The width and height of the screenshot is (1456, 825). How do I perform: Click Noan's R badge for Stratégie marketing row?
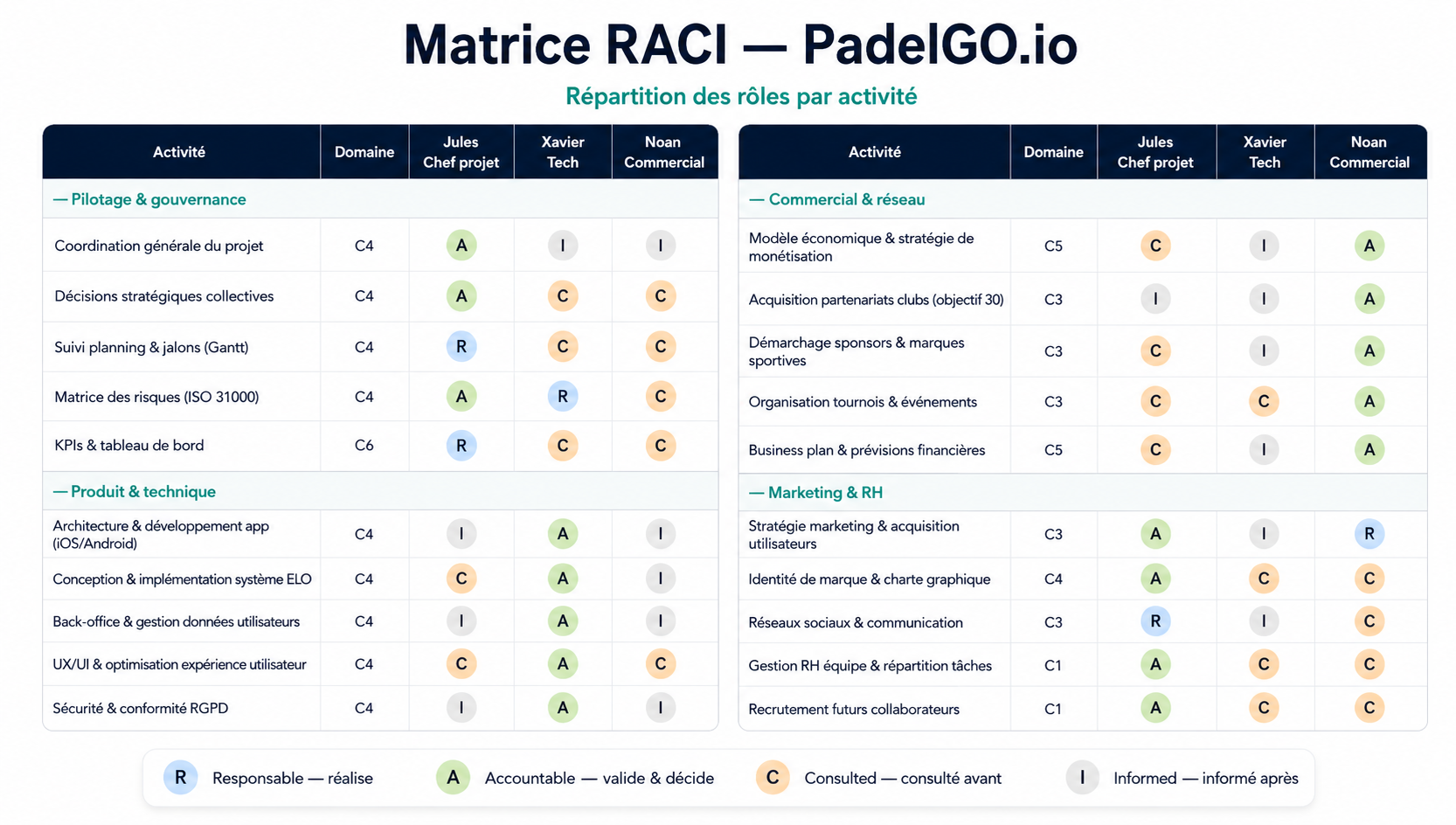click(1369, 534)
